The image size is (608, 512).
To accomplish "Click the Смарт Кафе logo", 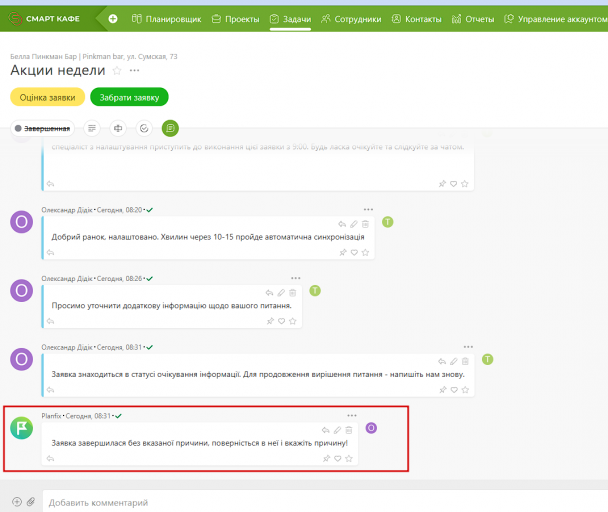I will click(44, 19).
